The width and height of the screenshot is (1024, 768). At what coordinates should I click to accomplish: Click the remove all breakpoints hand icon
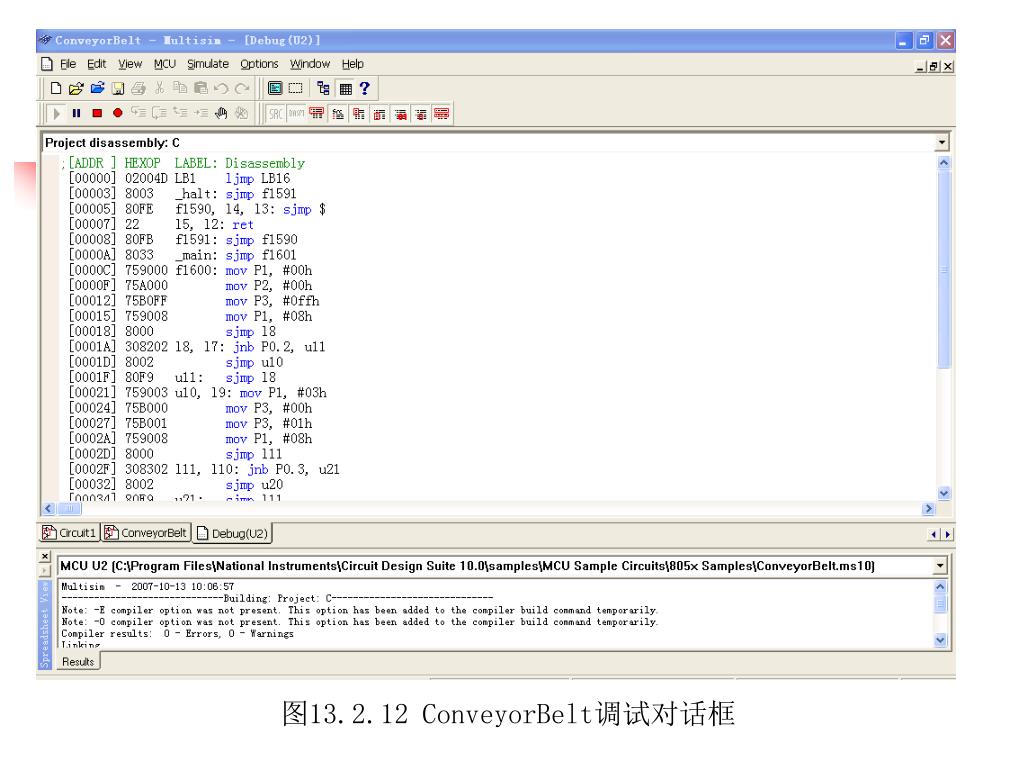pyautogui.click(x=242, y=113)
